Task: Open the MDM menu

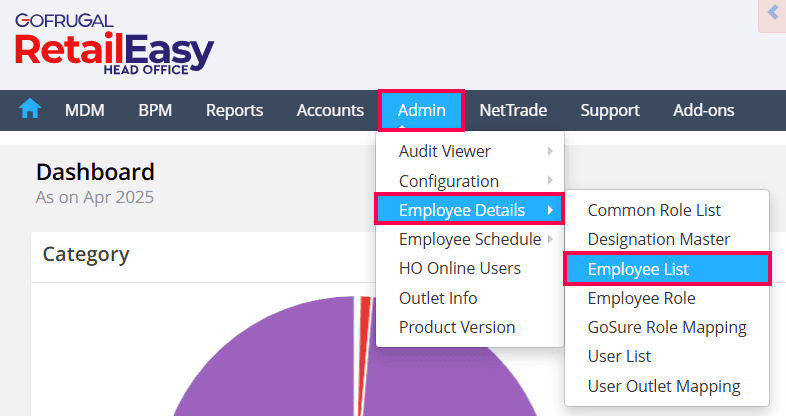Action: click(85, 110)
